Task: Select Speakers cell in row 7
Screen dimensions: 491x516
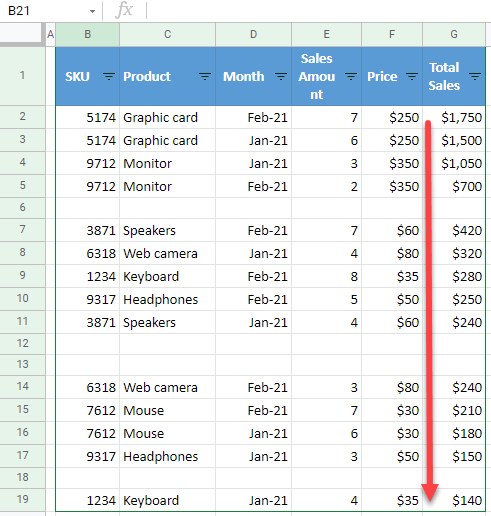Action: tap(167, 230)
